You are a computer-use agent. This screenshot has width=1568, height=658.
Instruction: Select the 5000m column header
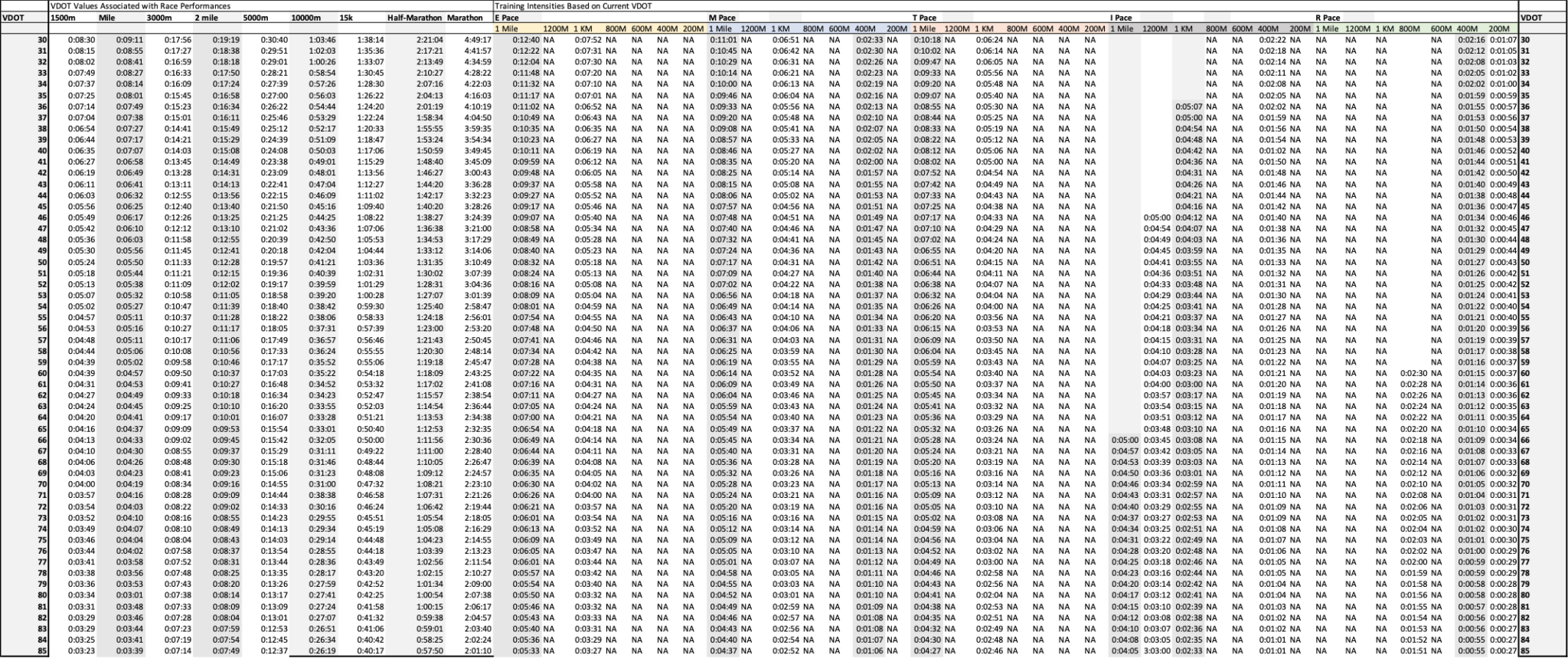(255, 18)
